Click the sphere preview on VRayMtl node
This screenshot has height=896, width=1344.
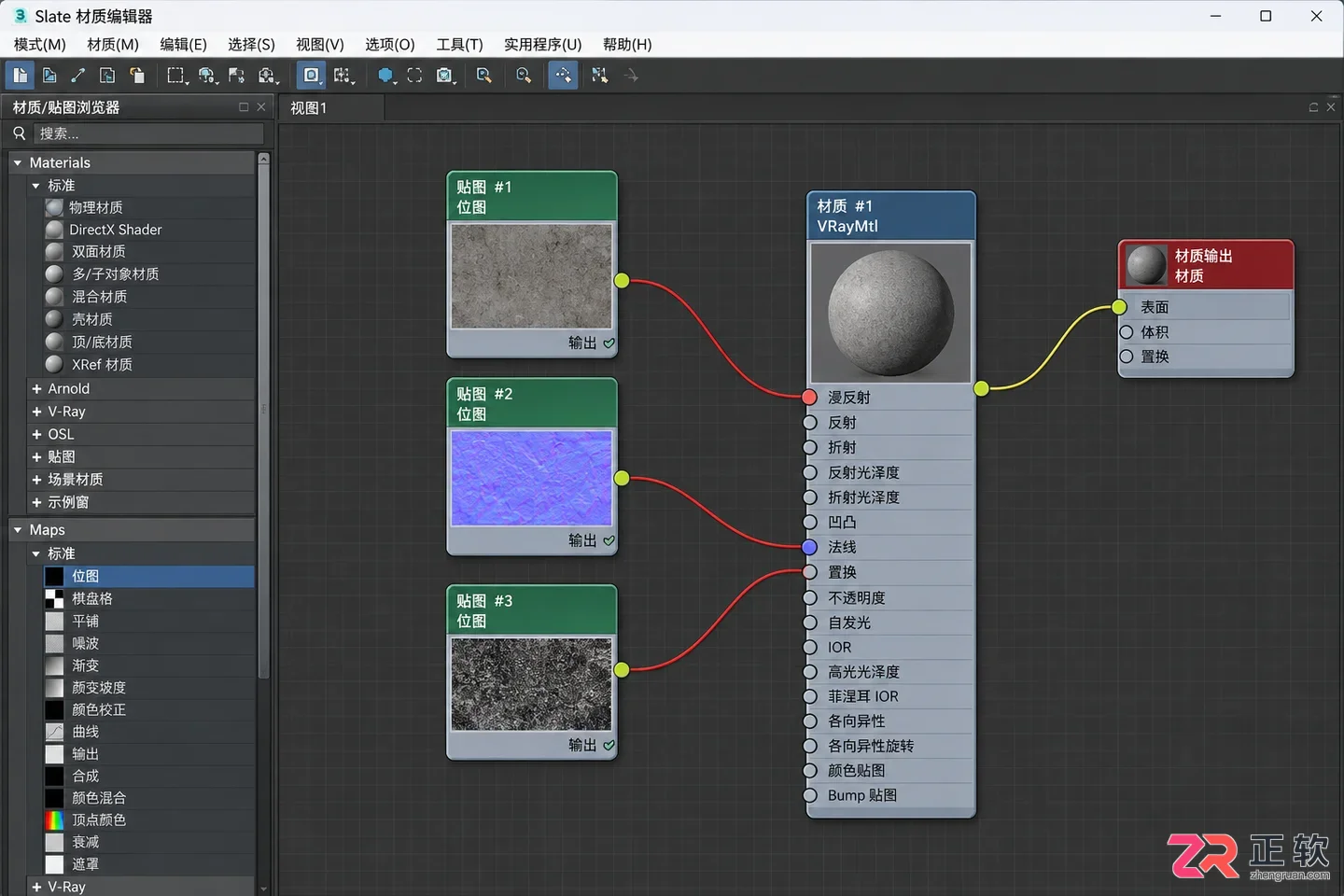click(x=890, y=312)
